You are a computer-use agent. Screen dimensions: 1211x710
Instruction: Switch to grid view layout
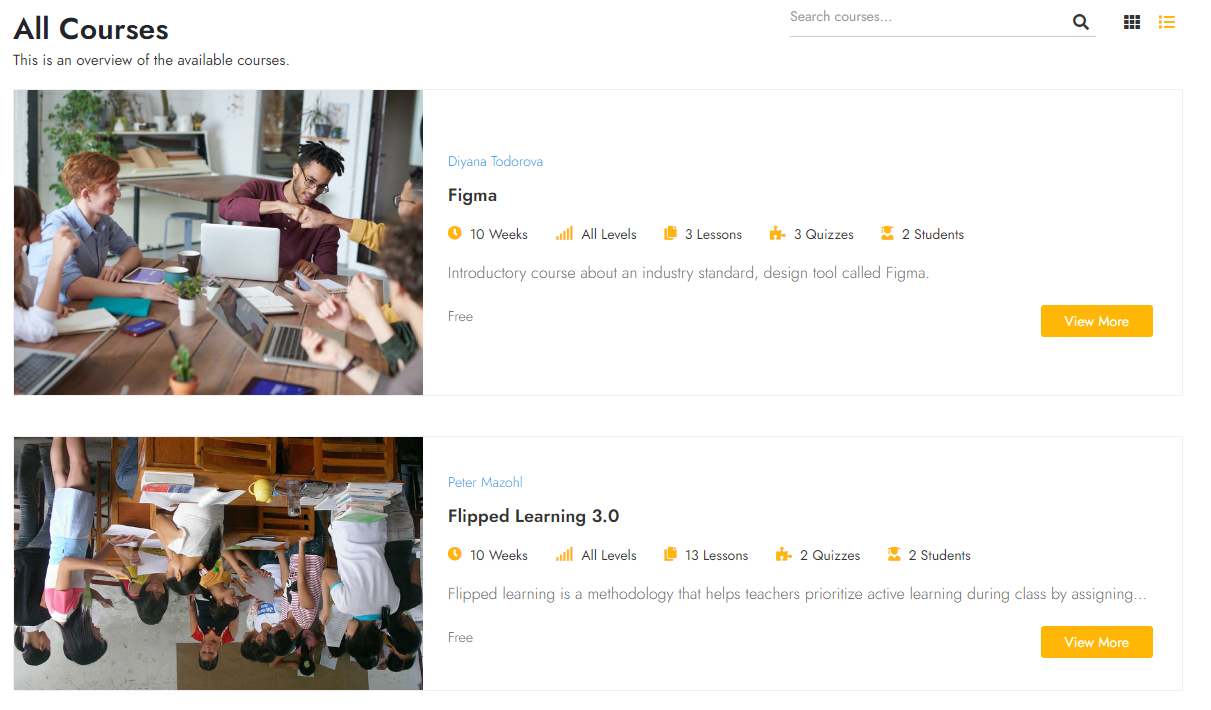coord(1132,22)
